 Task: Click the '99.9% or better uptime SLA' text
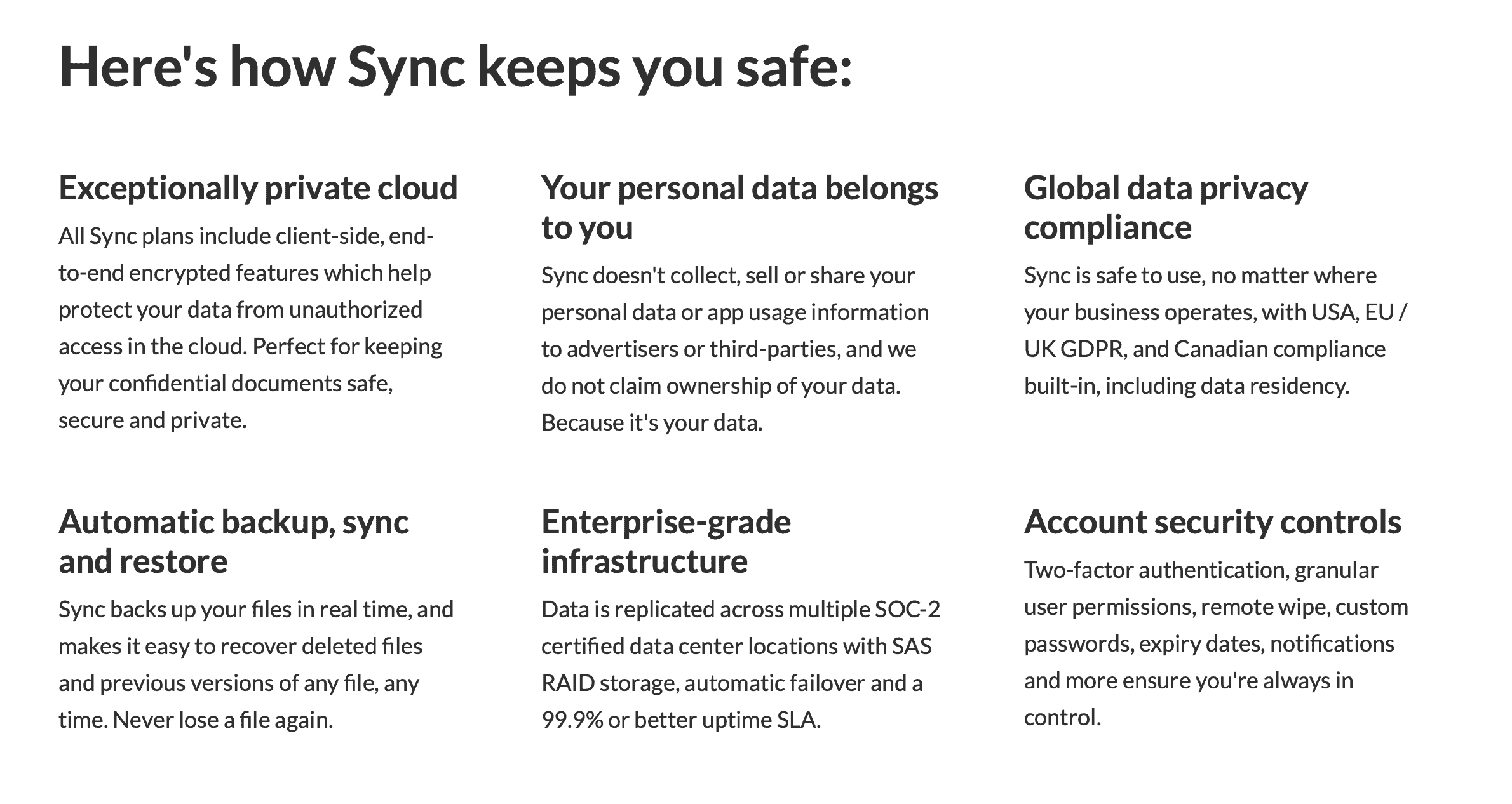click(681, 720)
